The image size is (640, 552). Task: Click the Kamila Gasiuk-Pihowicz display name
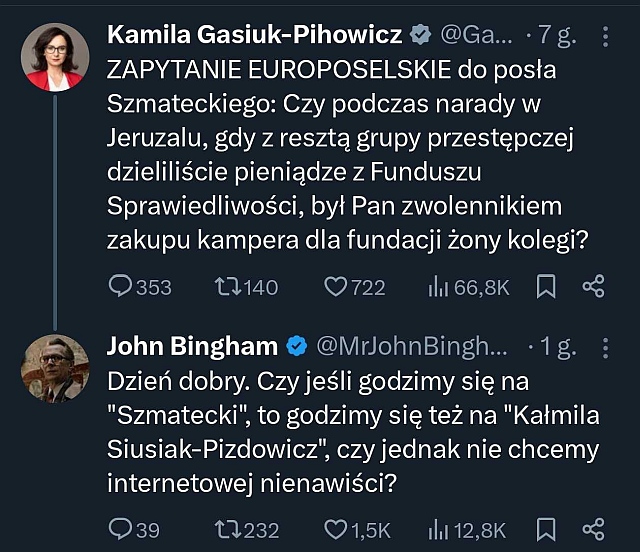click(254, 36)
